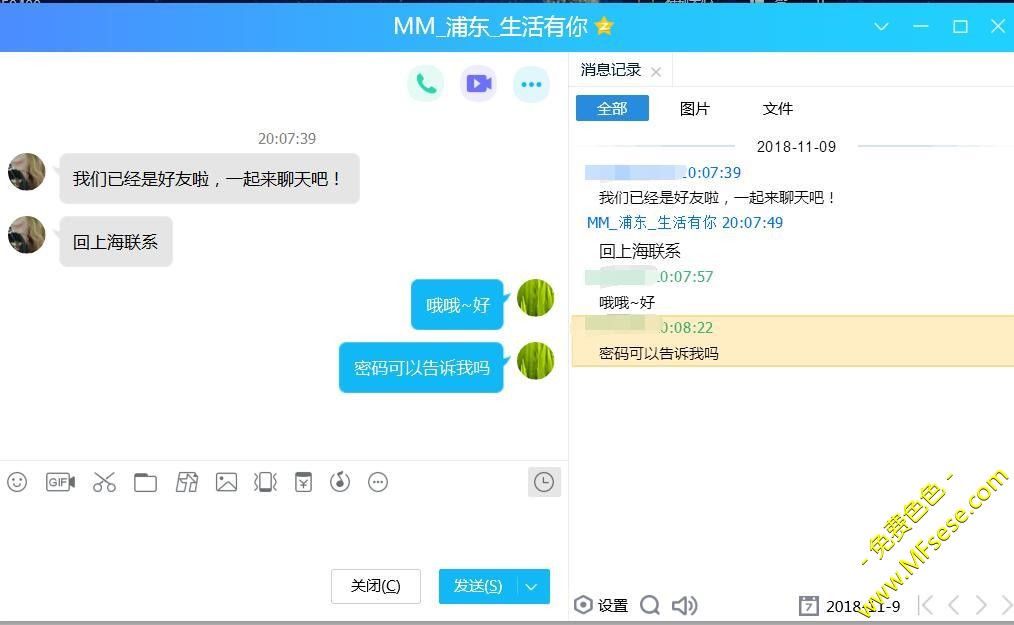The width and height of the screenshot is (1014, 625).
Task: Go to previous page of records
Action: [953, 606]
